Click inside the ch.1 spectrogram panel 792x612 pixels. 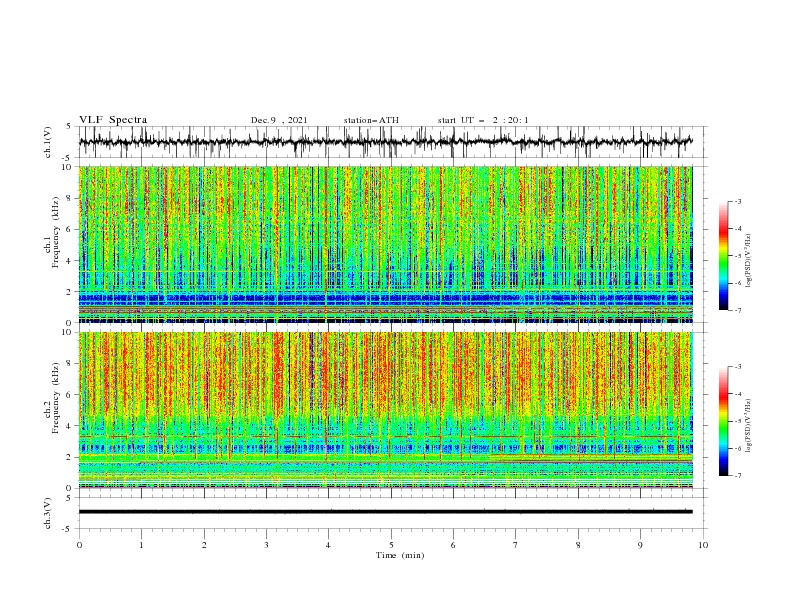coord(385,244)
